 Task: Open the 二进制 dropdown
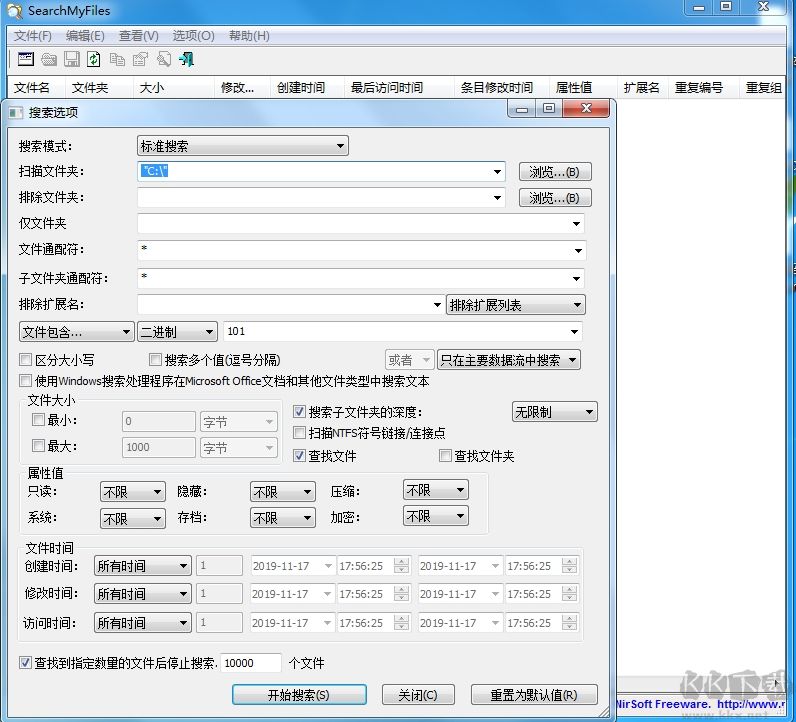pyautogui.click(x=177, y=332)
